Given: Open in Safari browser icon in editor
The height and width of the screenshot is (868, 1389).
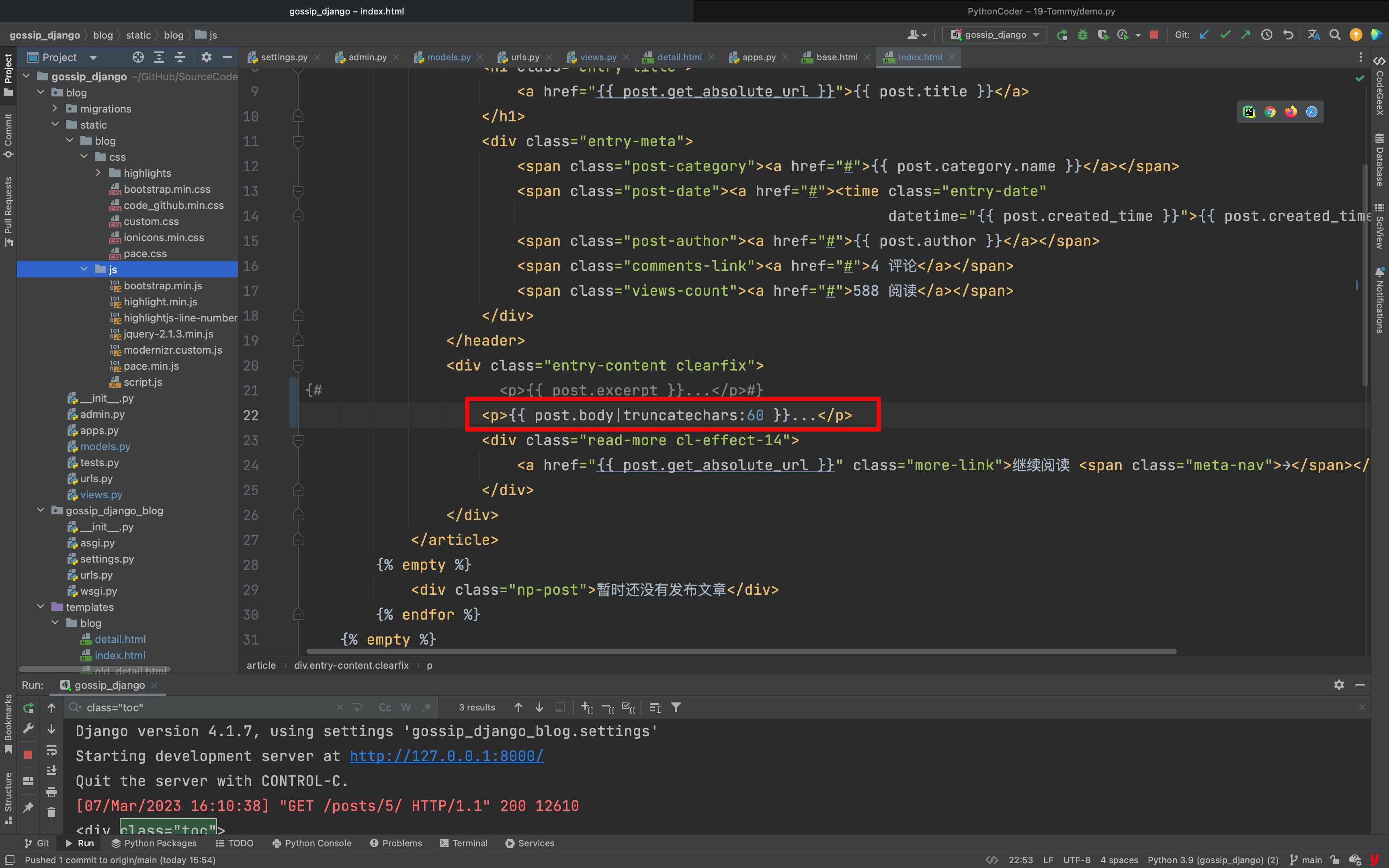Looking at the screenshot, I should point(1311,112).
